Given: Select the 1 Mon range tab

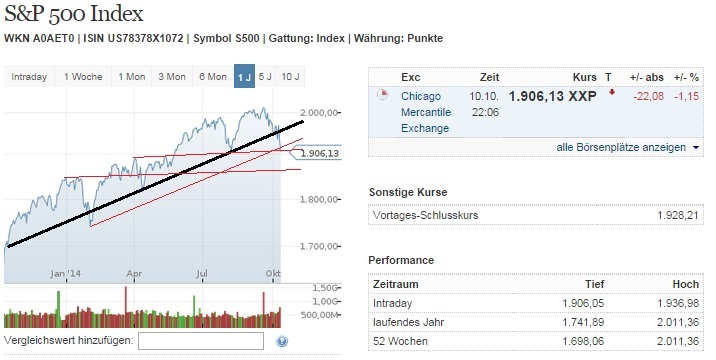Looking at the screenshot, I should [132, 77].
